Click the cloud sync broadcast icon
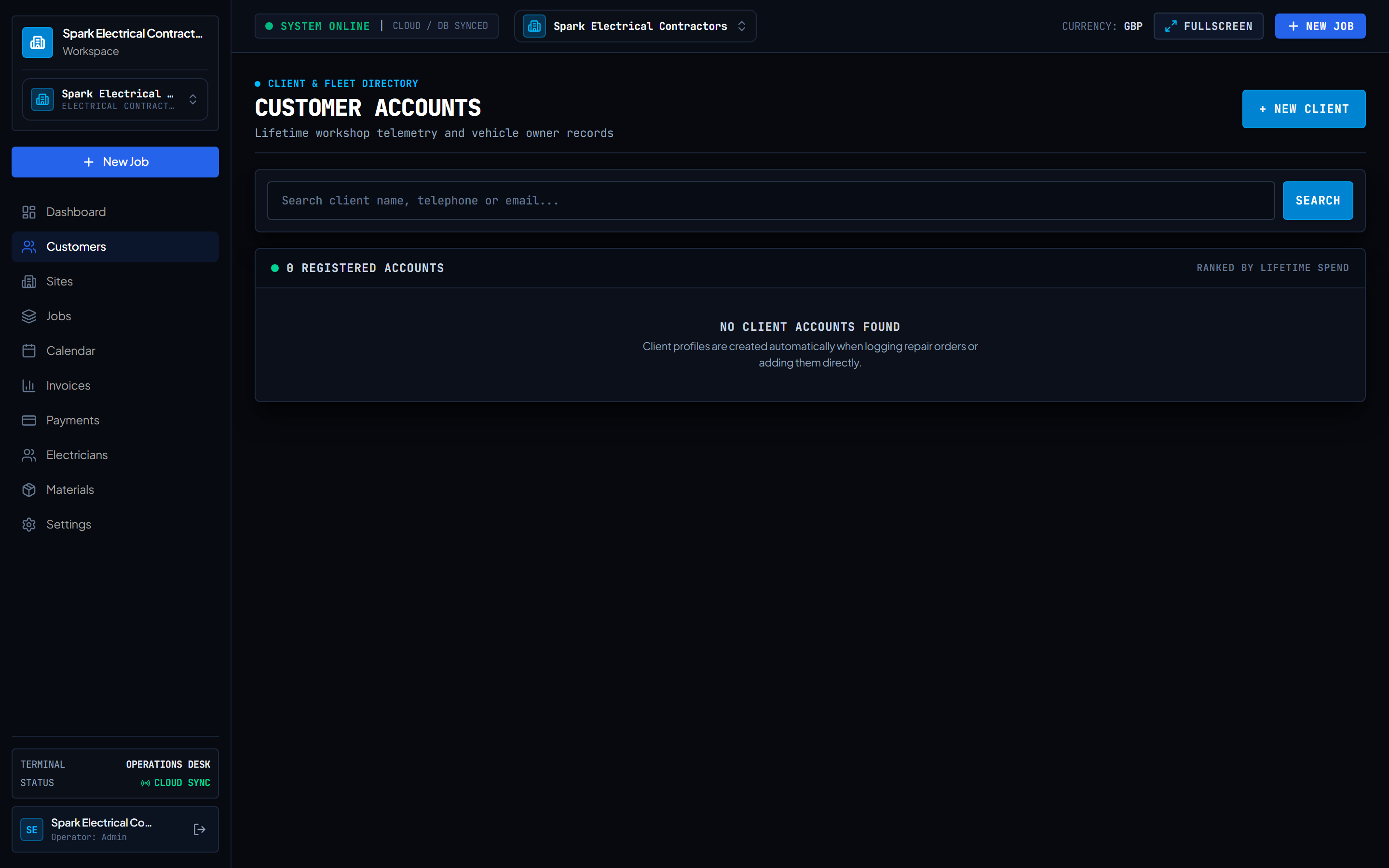 click(x=146, y=783)
